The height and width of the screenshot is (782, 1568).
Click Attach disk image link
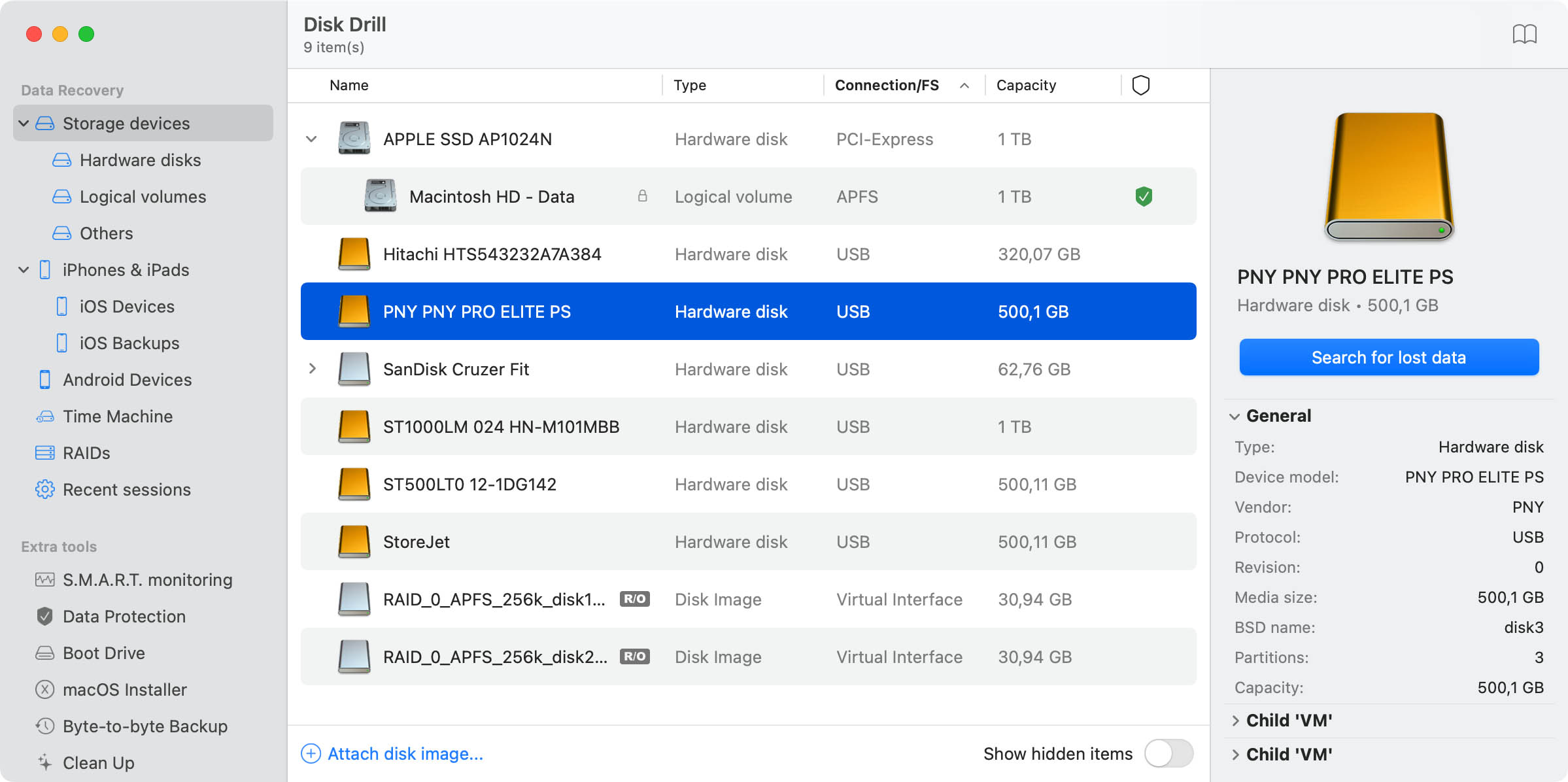click(x=405, y=753)
